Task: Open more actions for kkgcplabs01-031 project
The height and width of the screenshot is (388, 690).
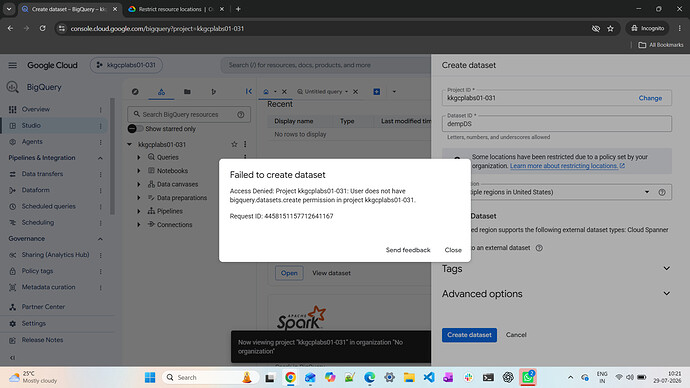Action: (245, 144)
